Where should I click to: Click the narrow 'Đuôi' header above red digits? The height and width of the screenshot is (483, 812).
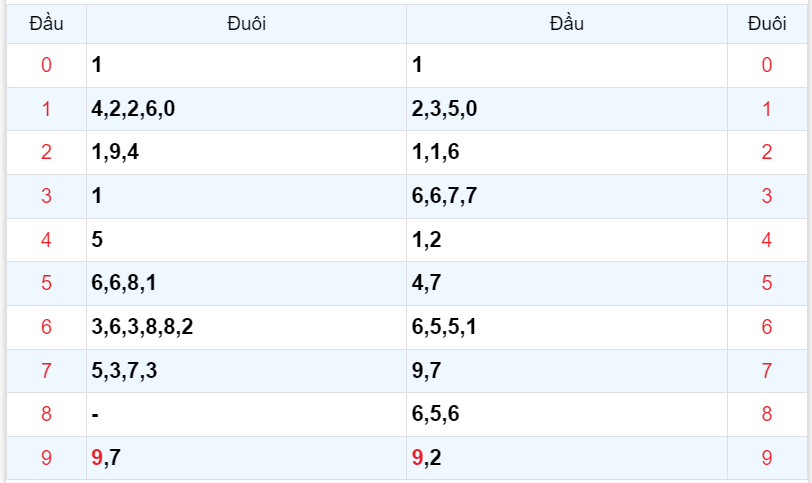point(767,24)
